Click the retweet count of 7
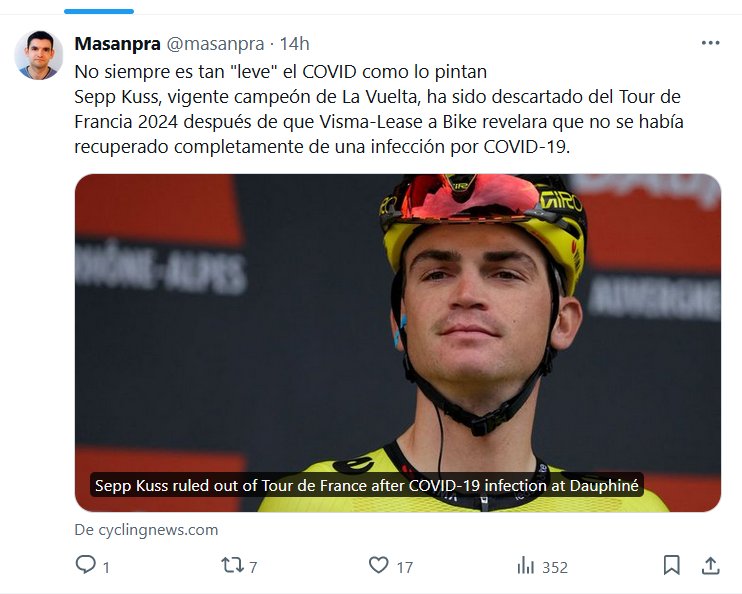 (253, 567)
